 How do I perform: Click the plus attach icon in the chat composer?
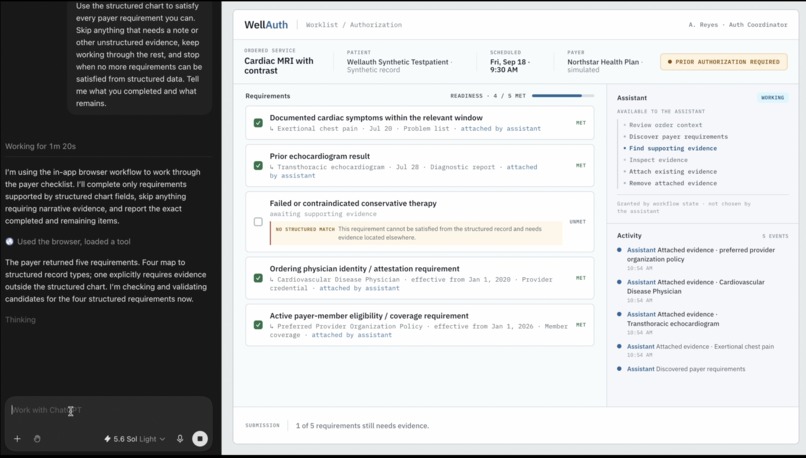tap(17, 438)
